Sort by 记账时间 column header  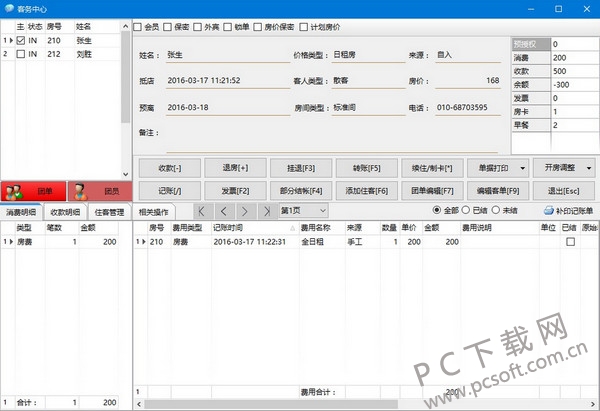(254, 228)
